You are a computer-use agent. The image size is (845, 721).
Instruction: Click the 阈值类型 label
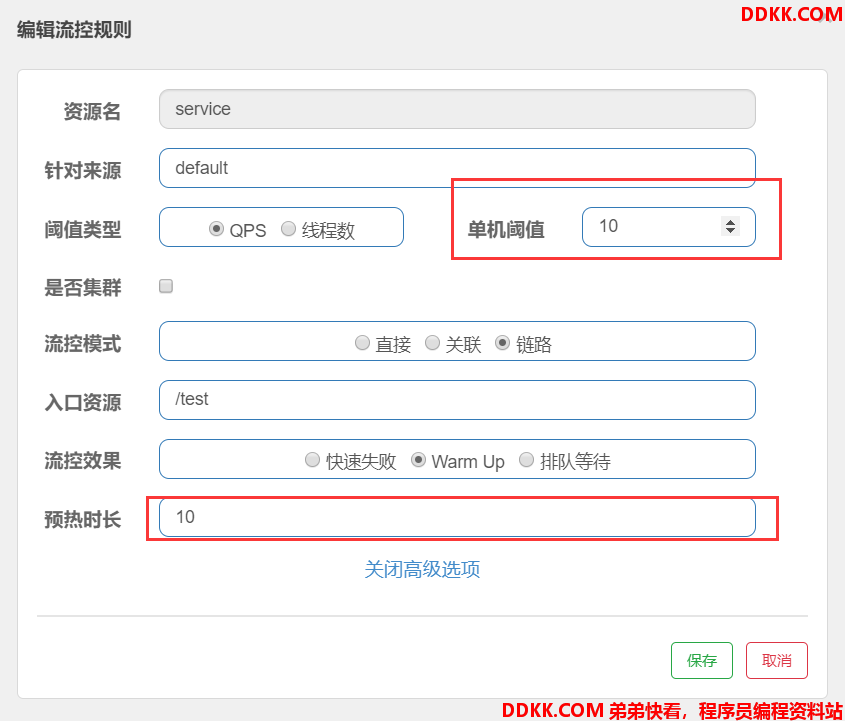coord(83,230)
